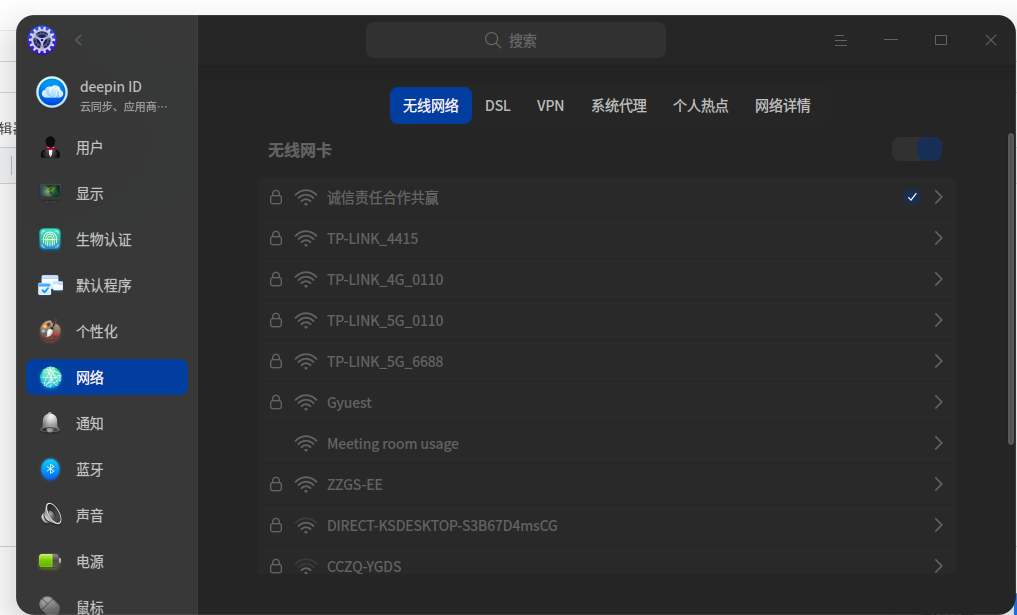Open the 显示 (Display) settings
The height and width of the screenshot is (615, 1017).
click(107, 194)
